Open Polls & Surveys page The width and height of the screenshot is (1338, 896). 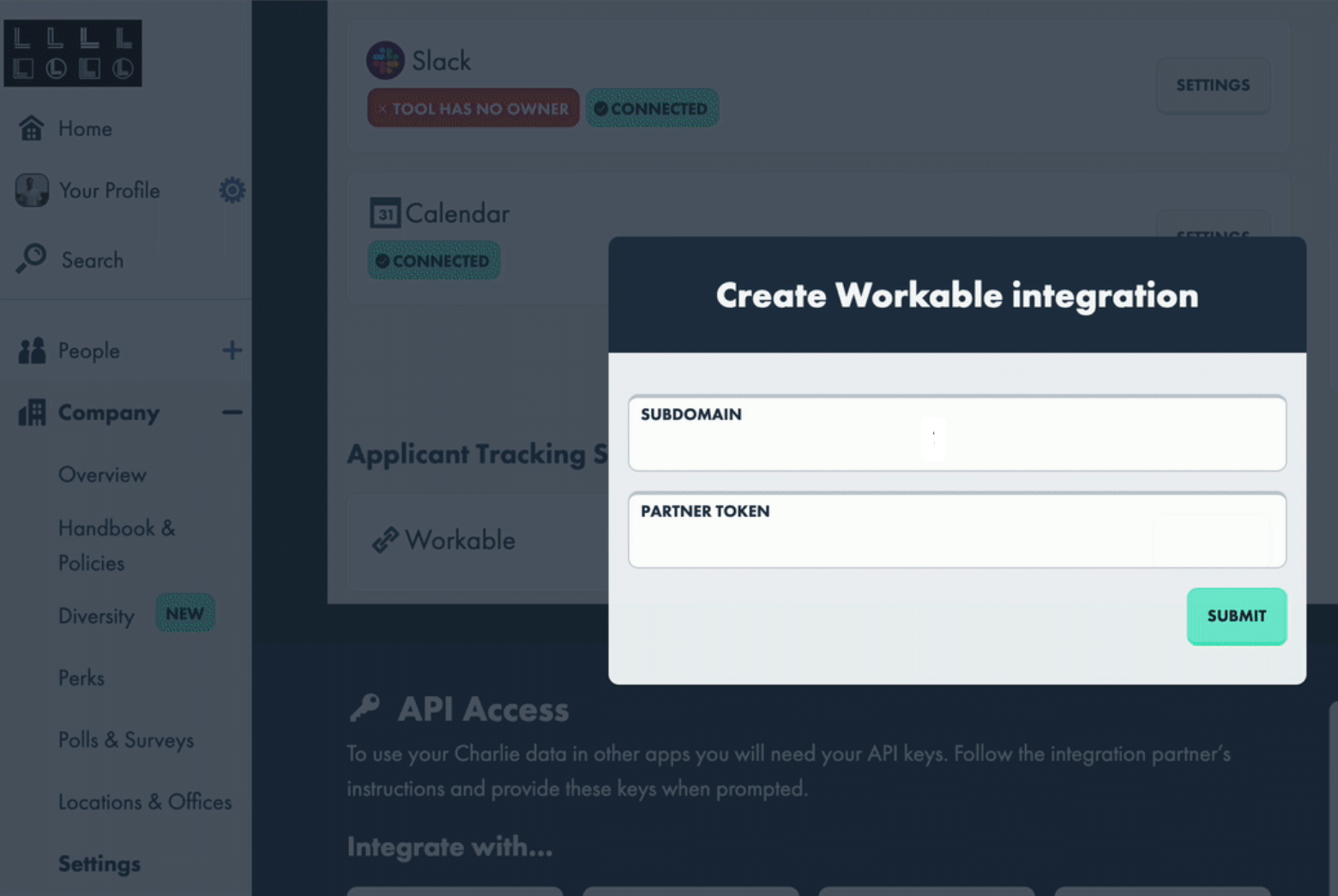tap(126, 740)
